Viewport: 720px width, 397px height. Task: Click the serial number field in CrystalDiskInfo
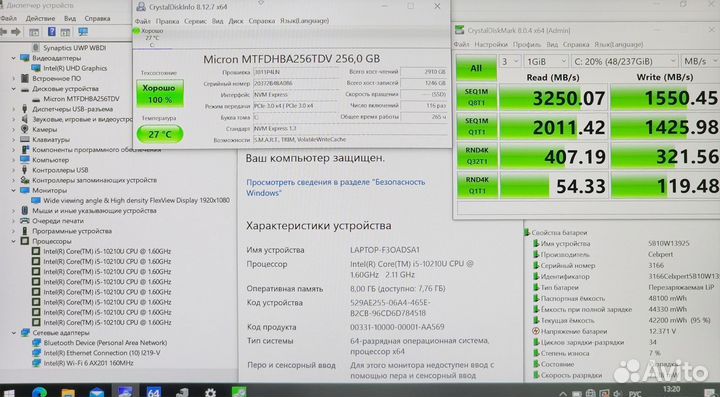point(297,84)
